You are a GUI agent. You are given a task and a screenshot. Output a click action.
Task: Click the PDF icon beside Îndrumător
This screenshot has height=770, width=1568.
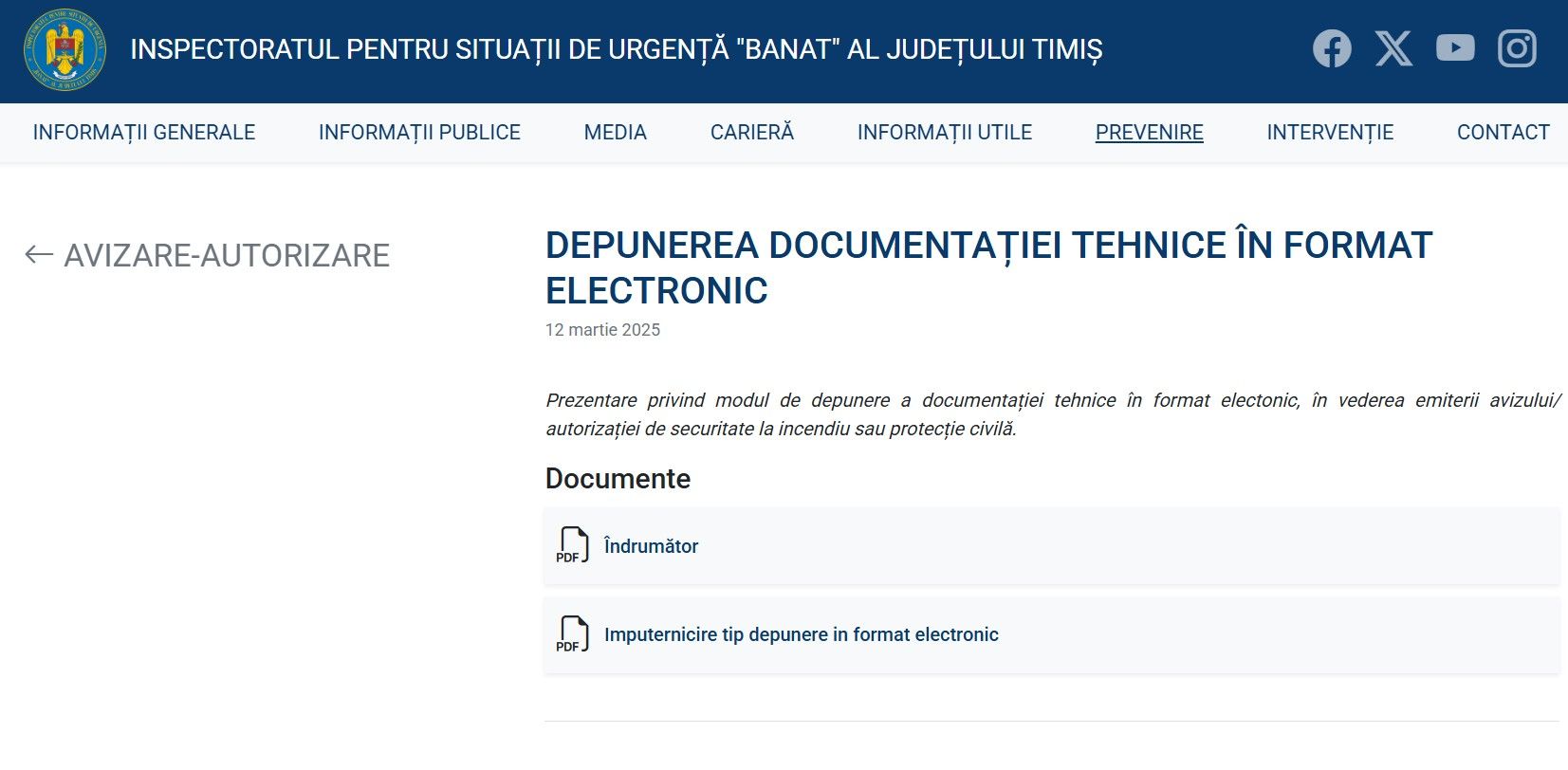[572, 545]
